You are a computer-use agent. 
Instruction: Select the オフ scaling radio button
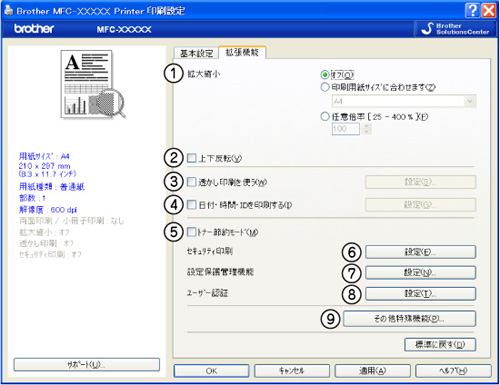pos(325,74)
